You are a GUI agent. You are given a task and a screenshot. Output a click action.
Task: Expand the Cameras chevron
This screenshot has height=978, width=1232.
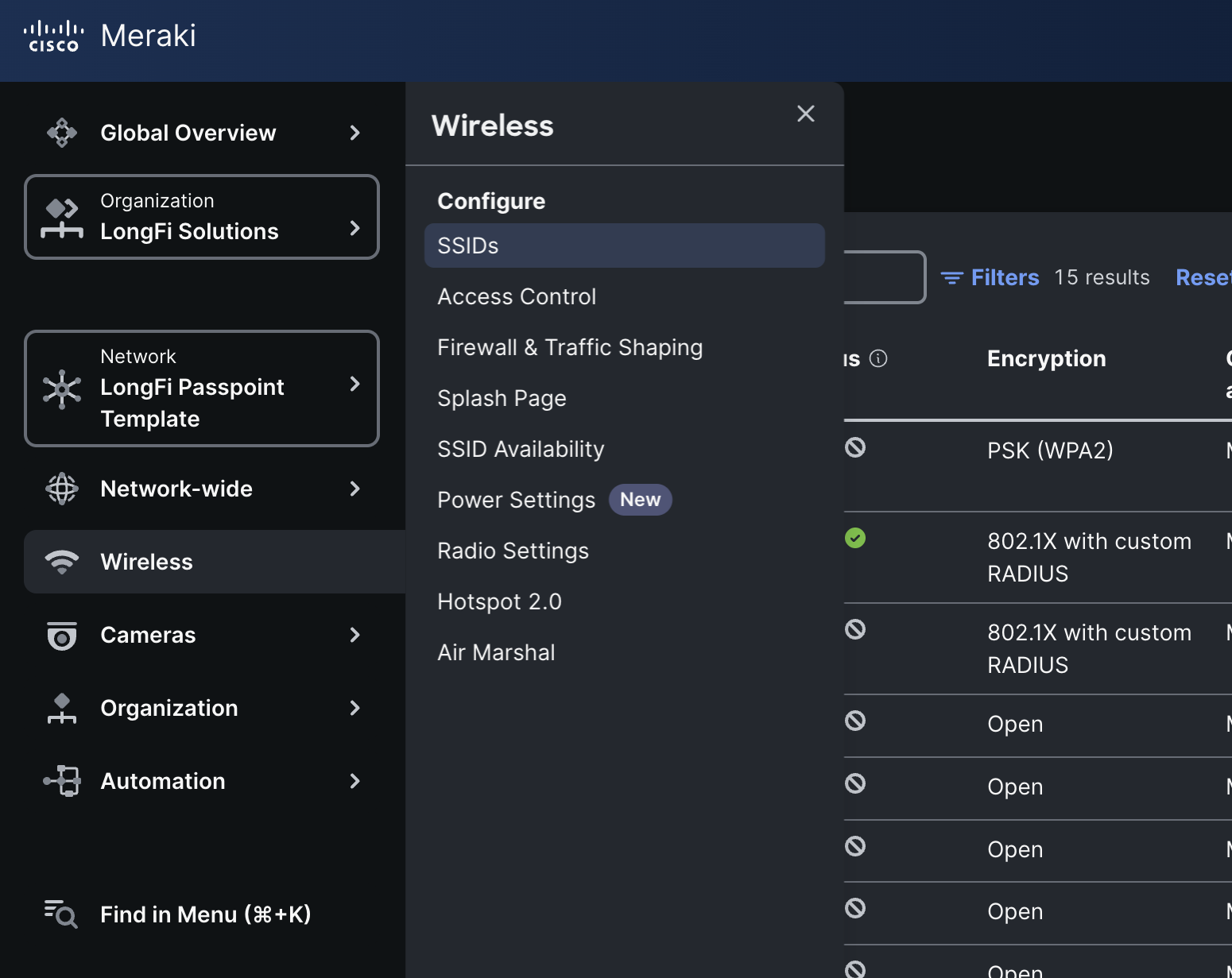coord(355,635)
